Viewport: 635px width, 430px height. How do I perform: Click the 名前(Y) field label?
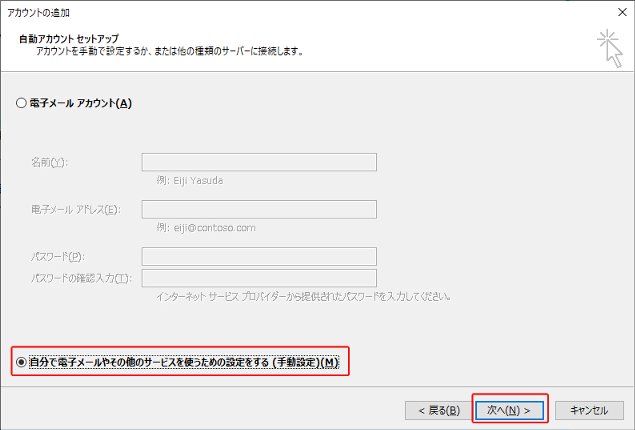(x=55, y=162)
